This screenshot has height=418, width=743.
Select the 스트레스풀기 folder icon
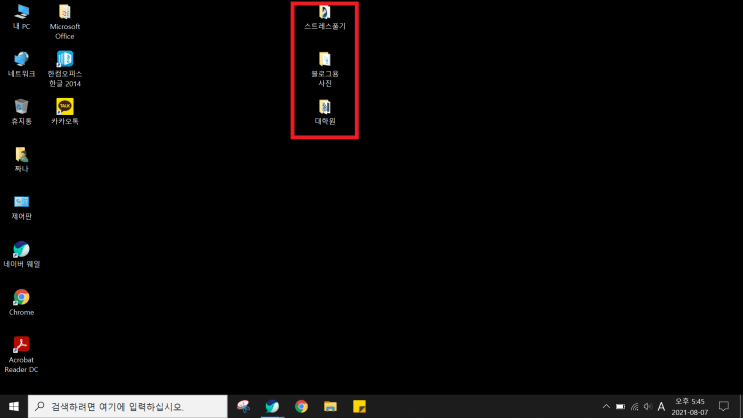tap(325, 18)
